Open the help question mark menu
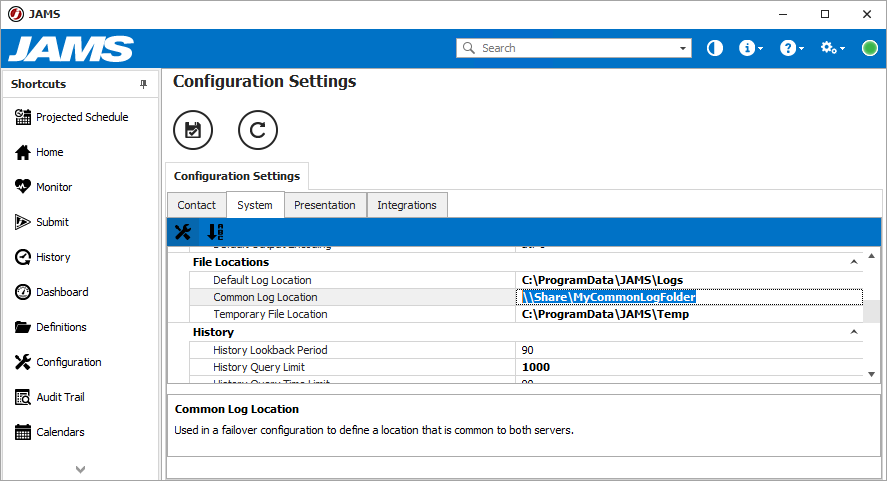887x481 pixels. tap(791, 48)
